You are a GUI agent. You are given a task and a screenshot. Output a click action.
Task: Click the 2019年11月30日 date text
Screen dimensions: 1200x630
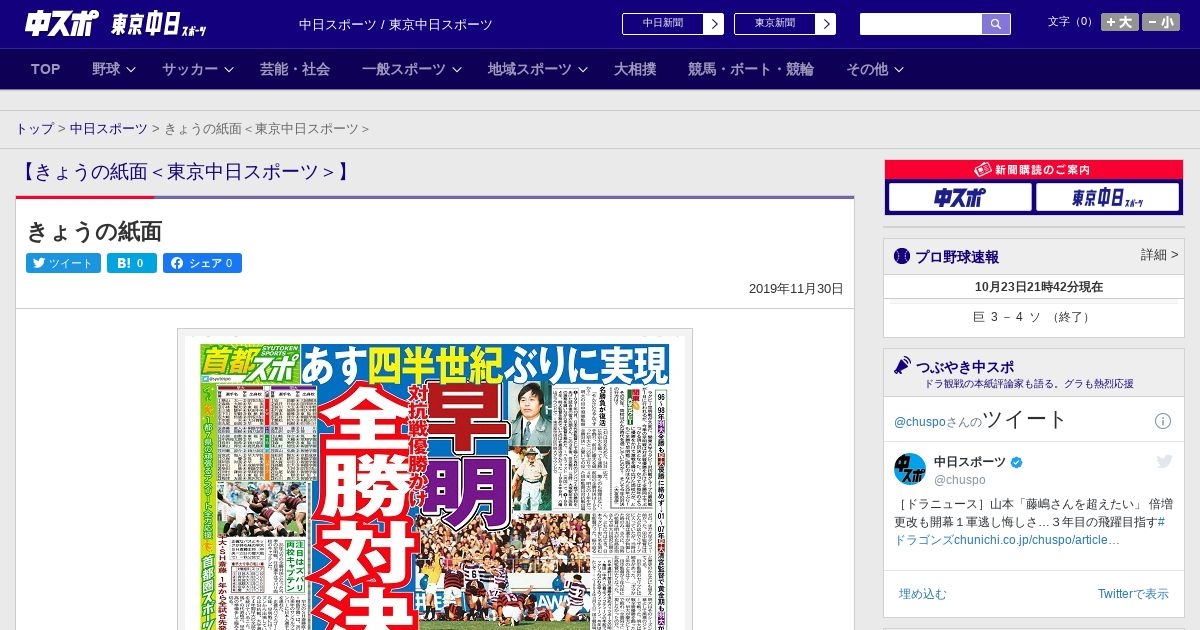pos(796,289)
